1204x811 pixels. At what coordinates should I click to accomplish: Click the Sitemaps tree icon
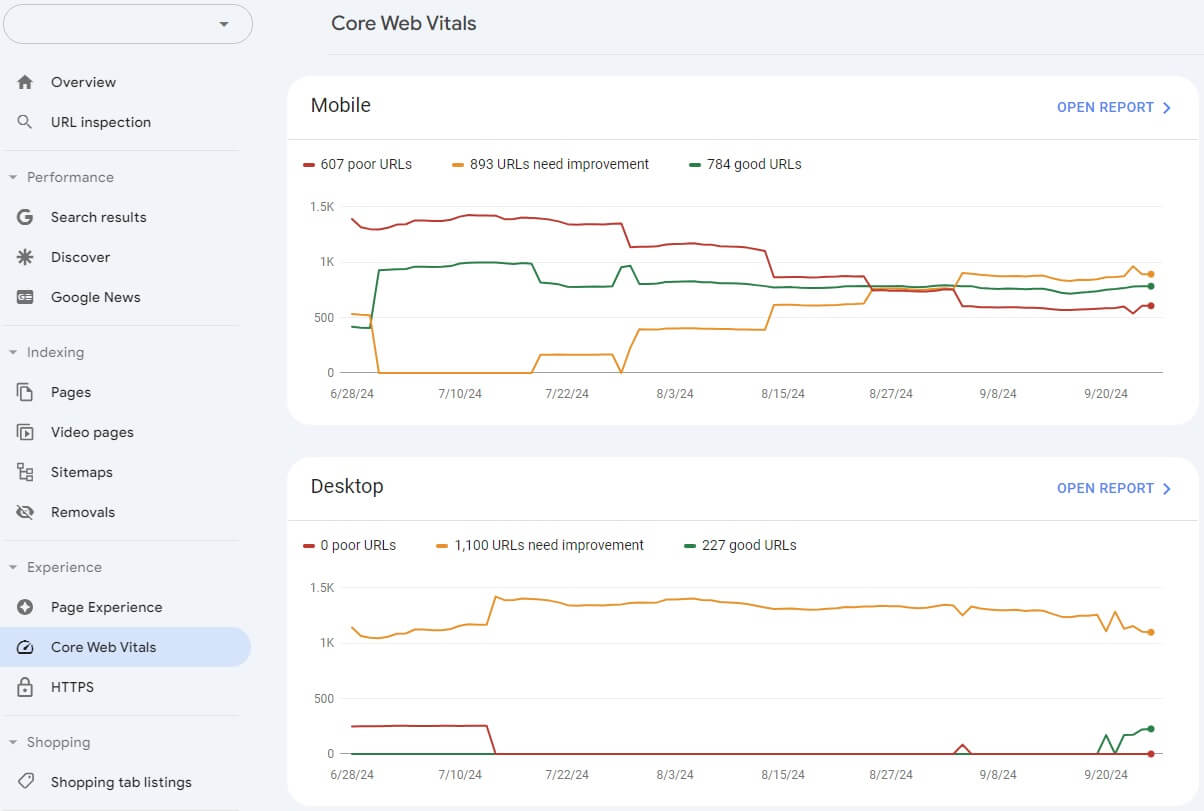[26, 472]
